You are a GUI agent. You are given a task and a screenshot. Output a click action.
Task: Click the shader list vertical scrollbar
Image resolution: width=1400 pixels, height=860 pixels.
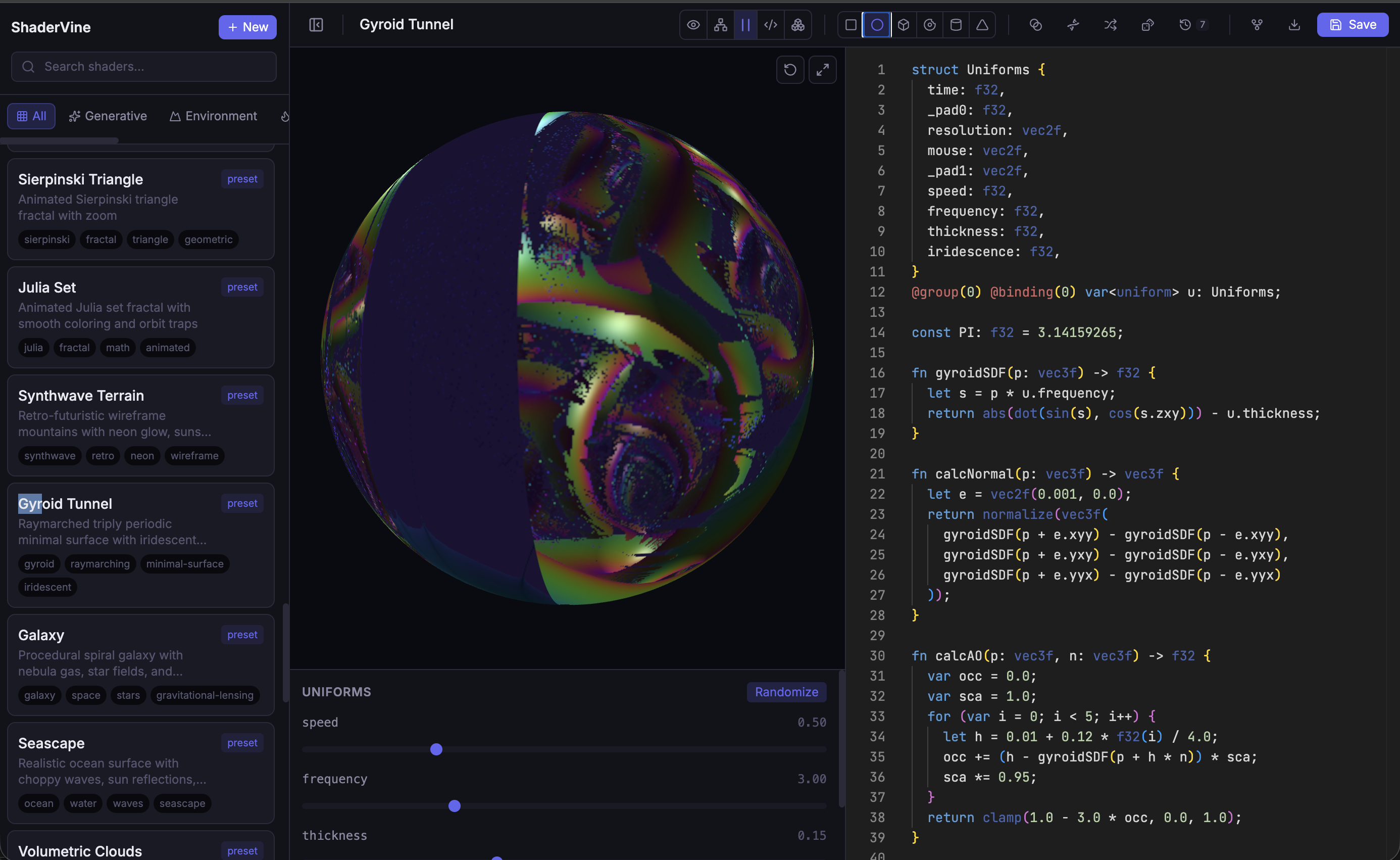point(285,653)
